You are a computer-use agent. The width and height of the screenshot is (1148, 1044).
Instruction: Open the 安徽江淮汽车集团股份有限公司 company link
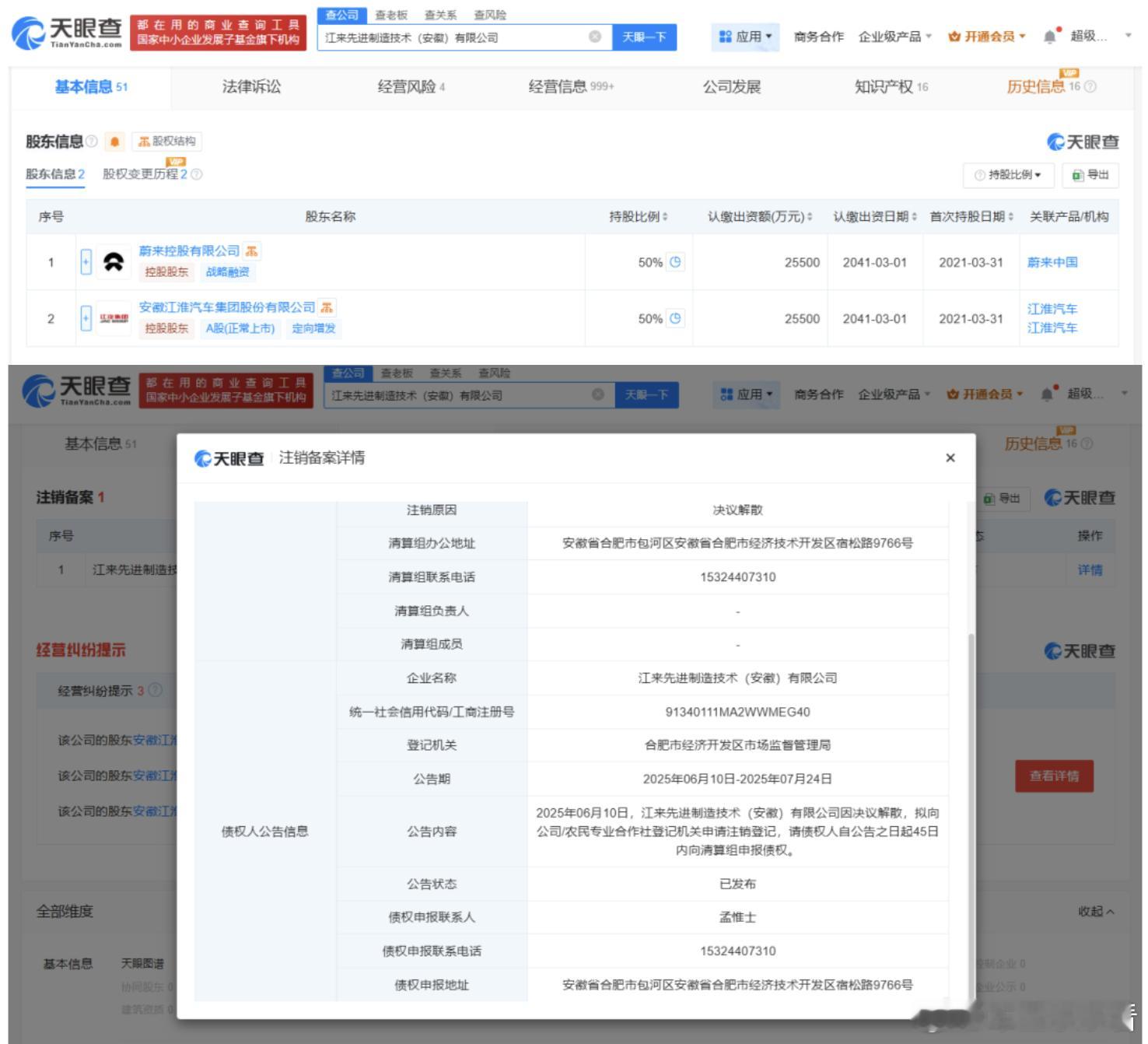click(227, 307)
